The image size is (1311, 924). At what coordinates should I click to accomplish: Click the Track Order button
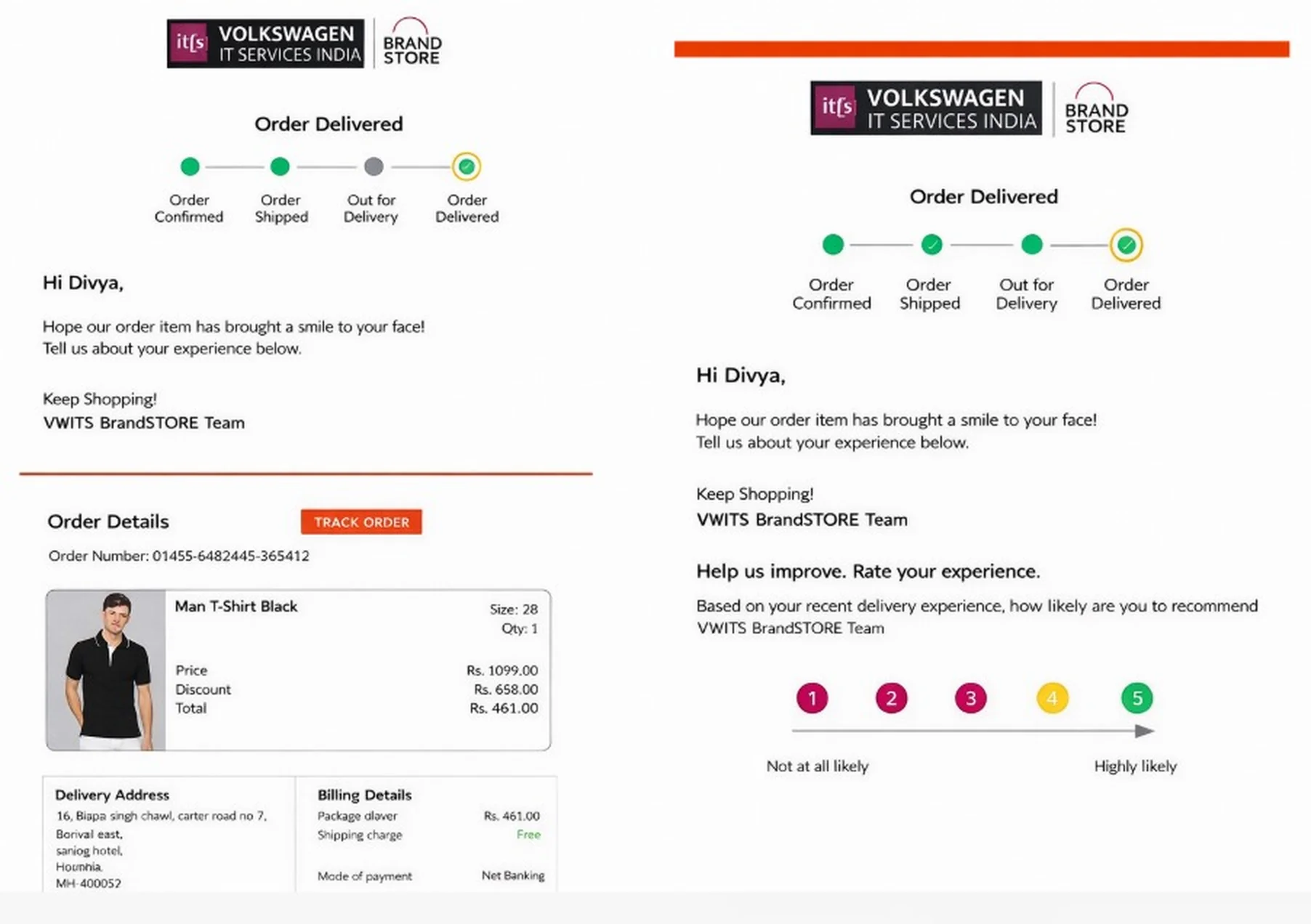click(361, 522)
